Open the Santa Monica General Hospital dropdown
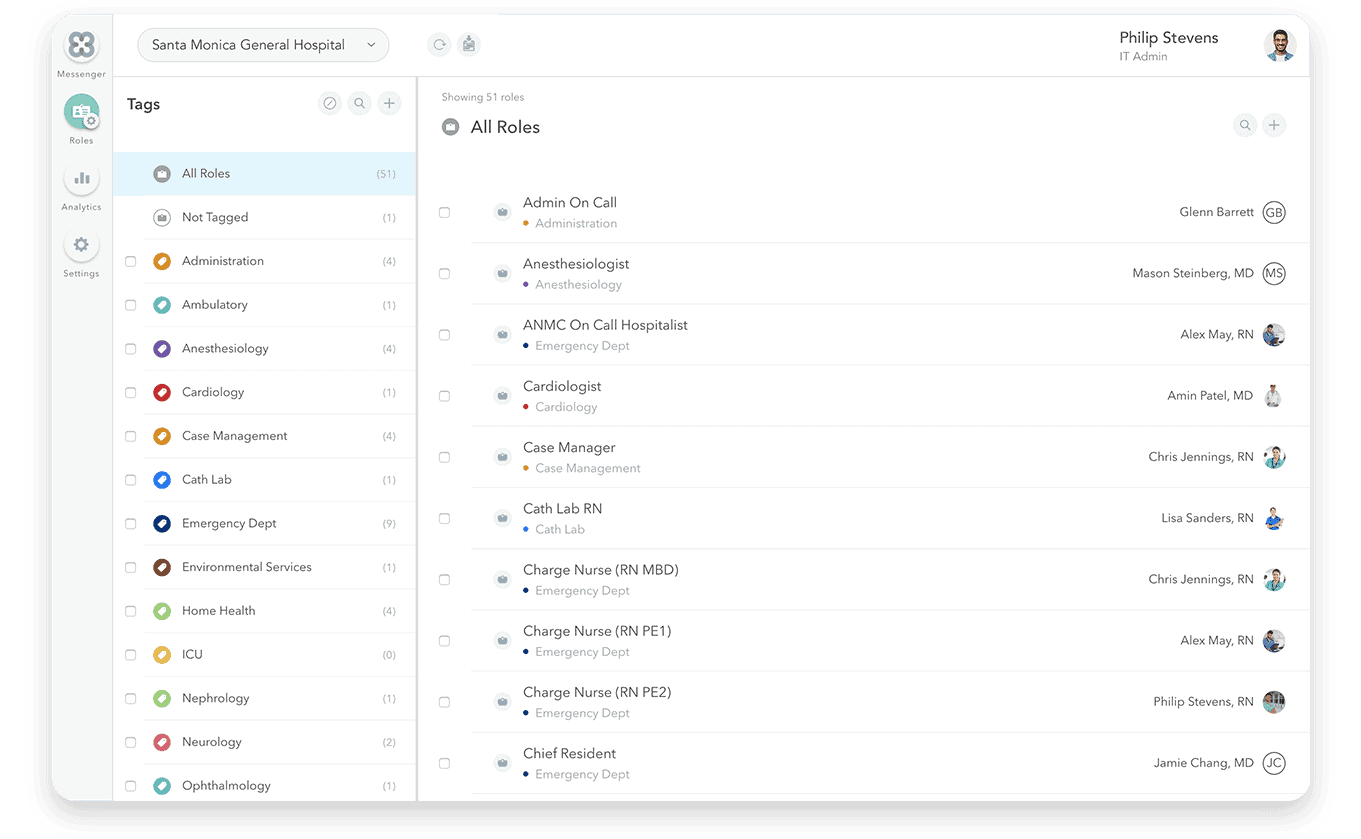This screenshot has height=839, width=1361. tap(263, 45)
